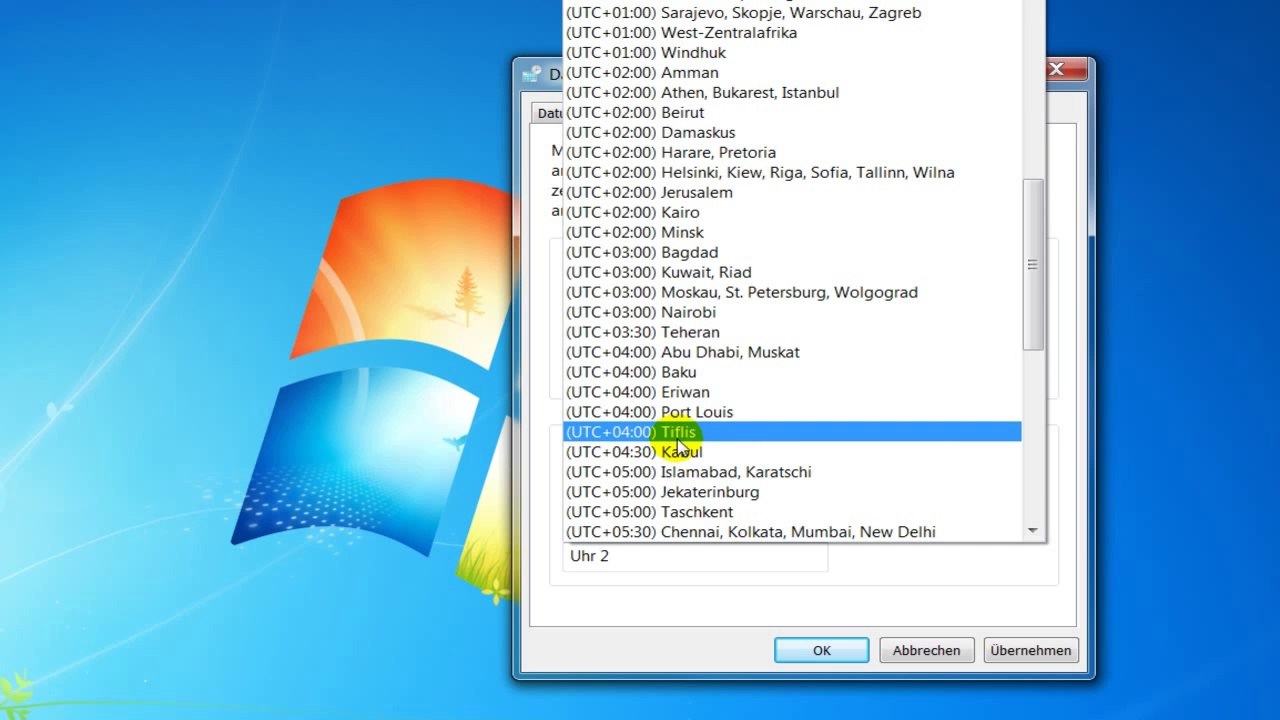Viewport: 1280px width, 720px height.
Task: Select the Port Louis time zone
Action: point(792,413)
